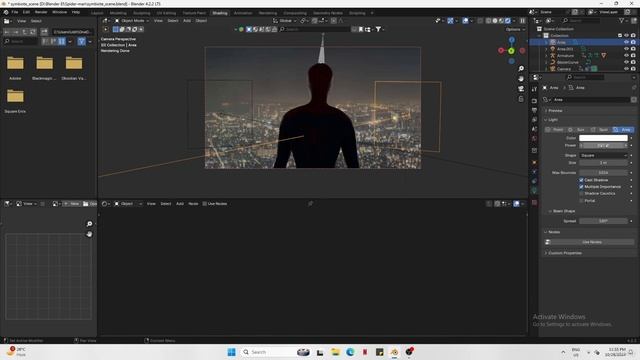Open the Render menu
640x360 pixels.
click(x=41, y=12)
